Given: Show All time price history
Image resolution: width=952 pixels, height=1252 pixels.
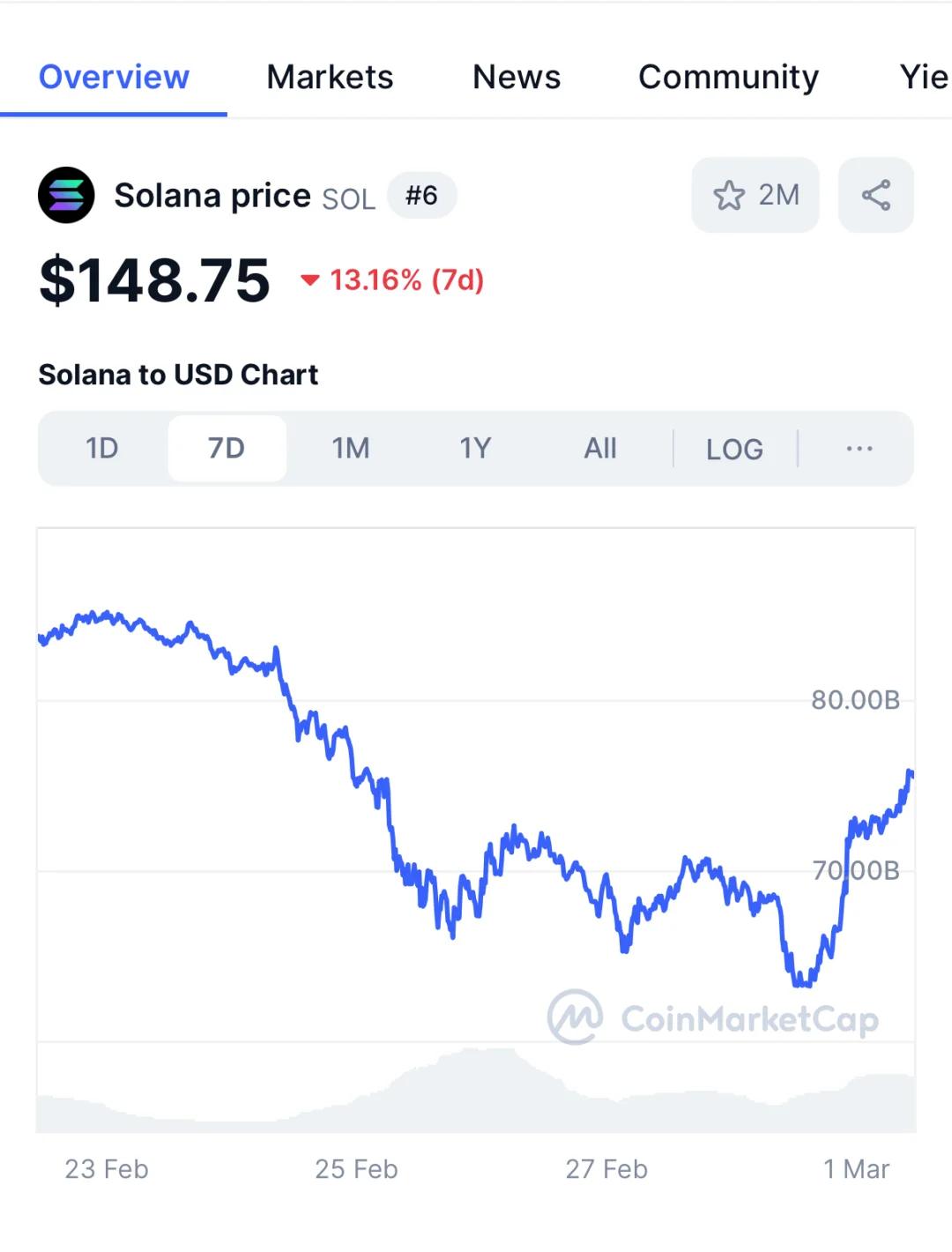Looking at the screenshot, I should (x=600, y=449).
